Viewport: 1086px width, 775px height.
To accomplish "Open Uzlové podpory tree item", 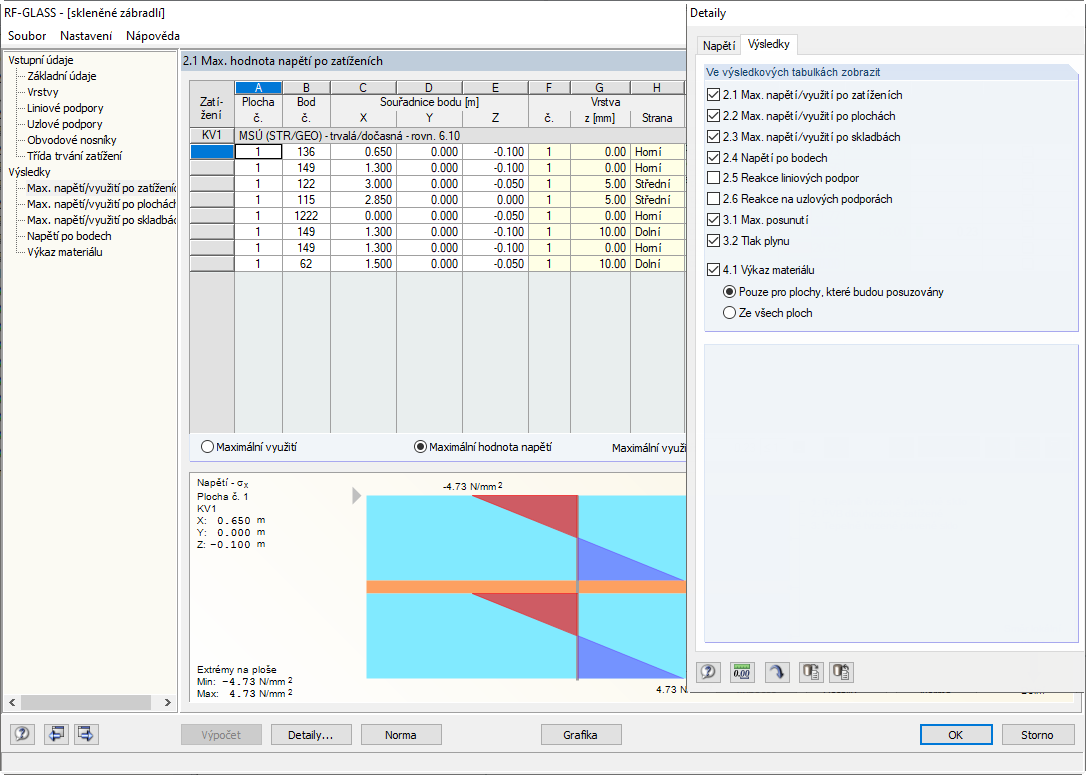I will tap(64, 123).
